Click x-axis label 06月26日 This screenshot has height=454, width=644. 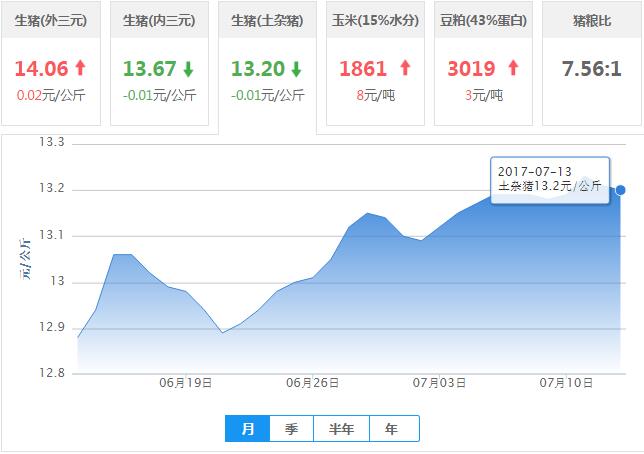[313, 383]
